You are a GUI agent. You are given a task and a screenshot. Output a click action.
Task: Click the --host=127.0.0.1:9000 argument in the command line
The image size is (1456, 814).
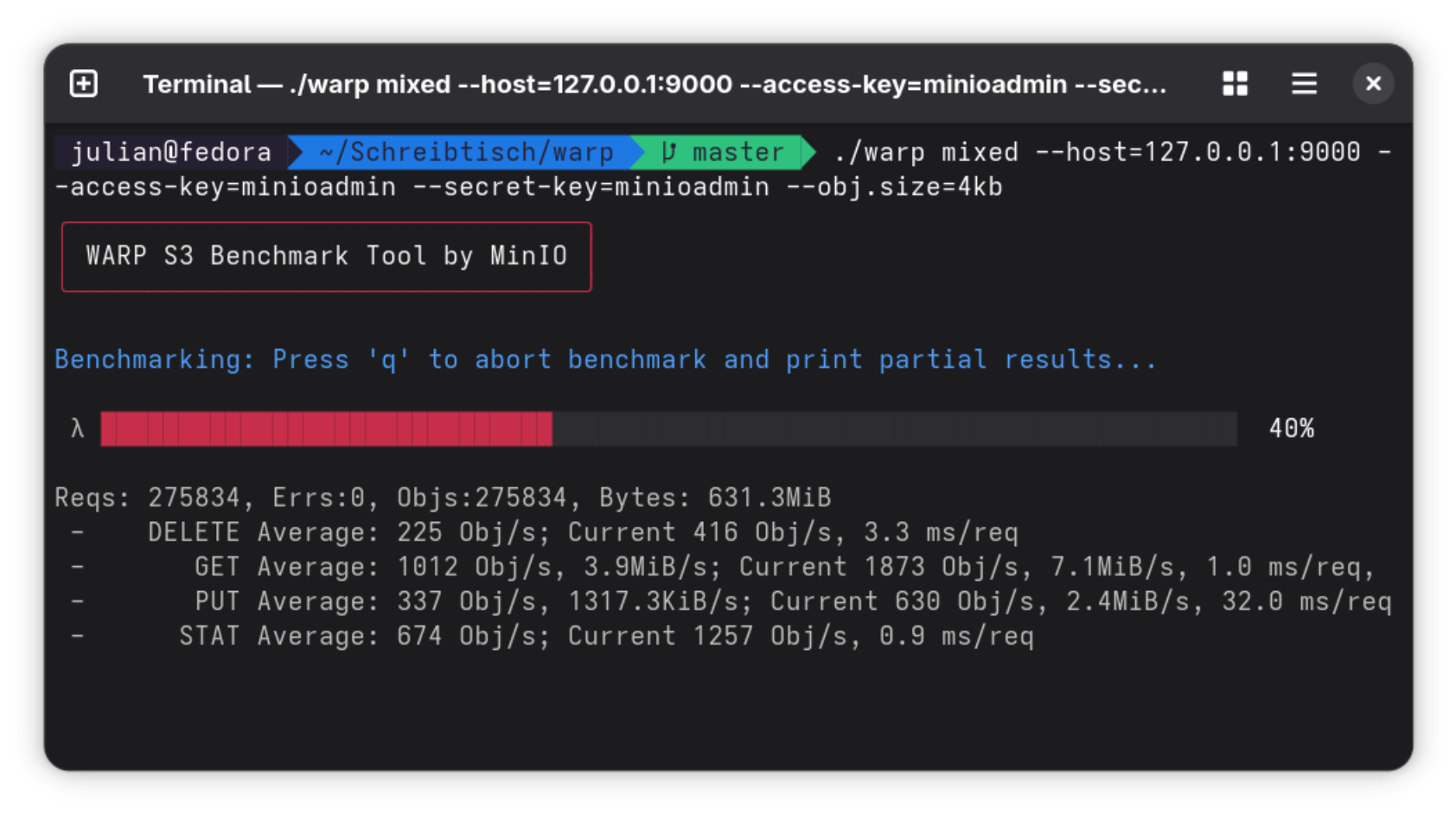pos(1198,153)
